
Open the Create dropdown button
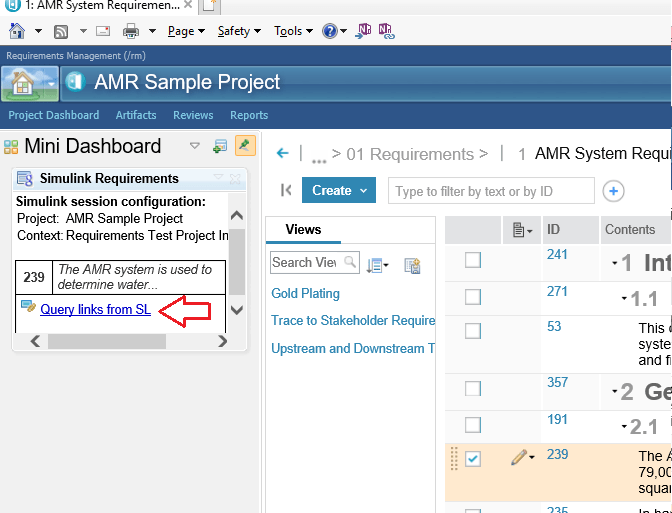point(338,191)
